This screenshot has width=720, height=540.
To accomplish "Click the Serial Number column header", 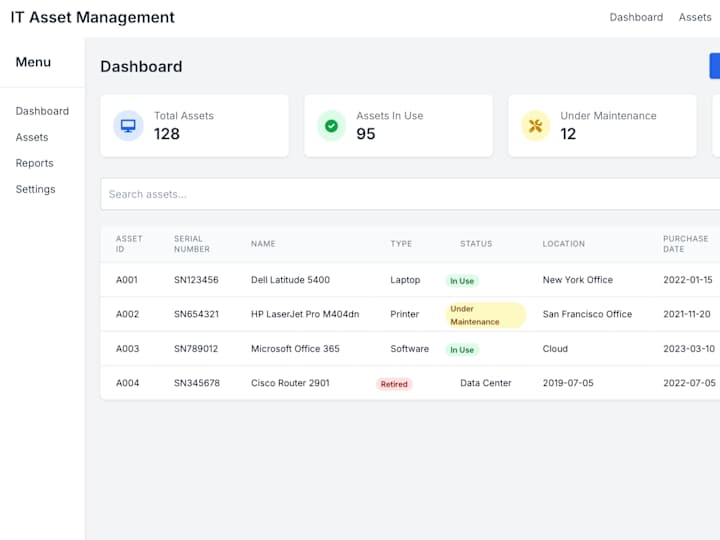I will 191,244.
